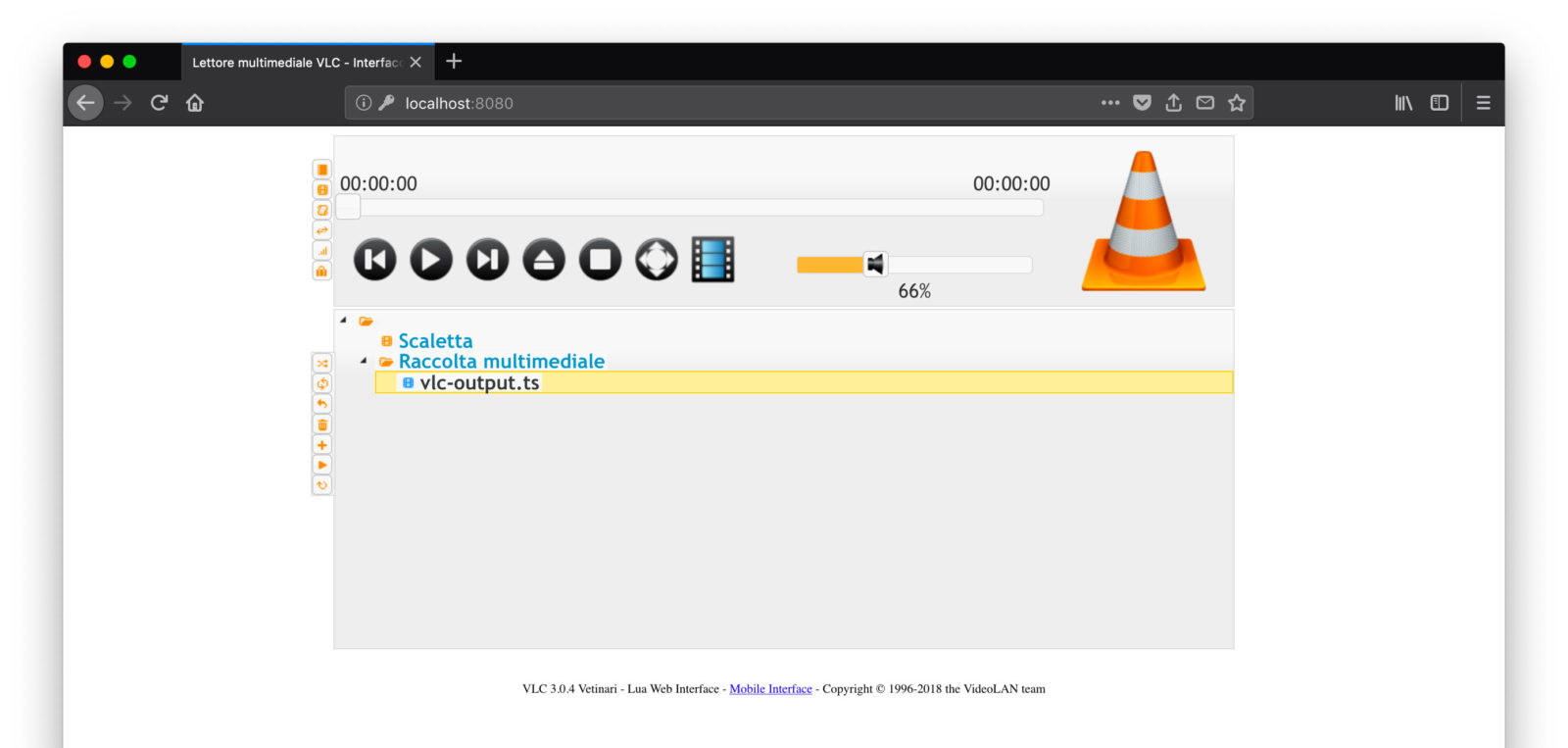
Task: Skip to the next track
Action: [x=487, y=260]
